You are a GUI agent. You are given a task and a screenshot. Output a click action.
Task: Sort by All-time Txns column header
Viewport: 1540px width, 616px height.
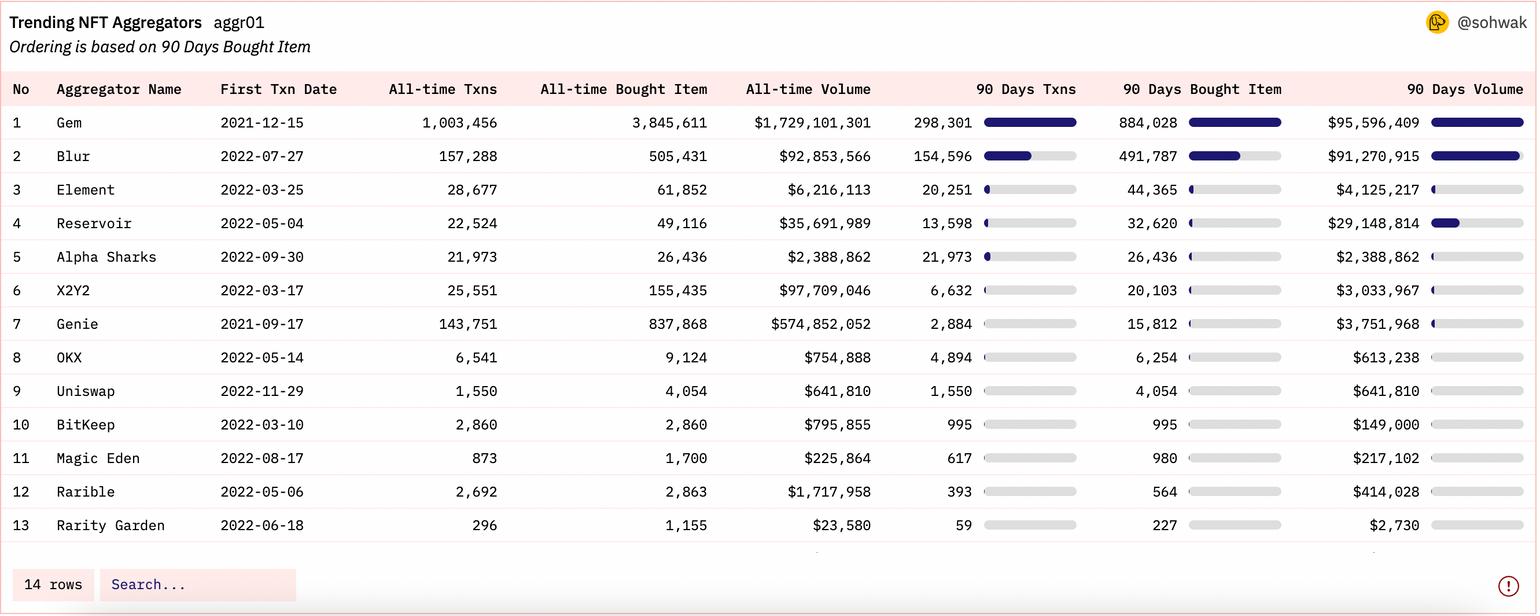point(442,89)
